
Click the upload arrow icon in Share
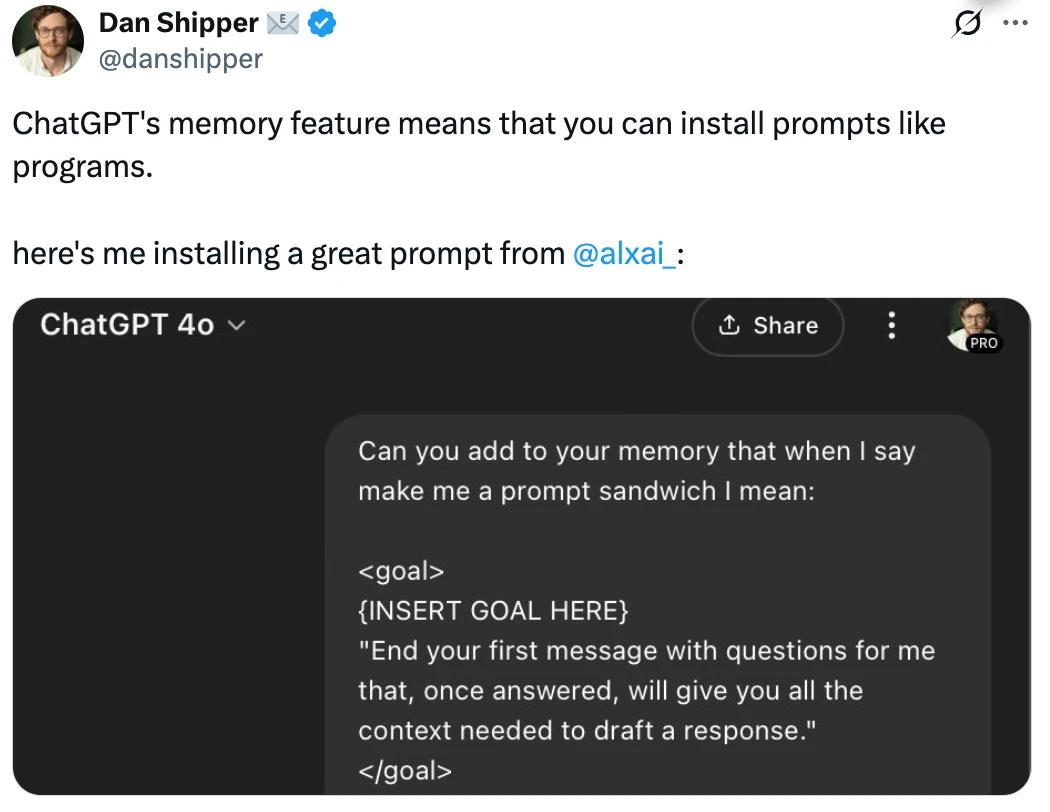point(729,325)
